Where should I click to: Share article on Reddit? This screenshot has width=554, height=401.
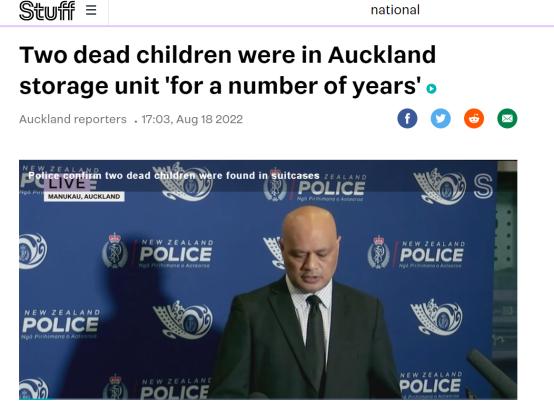click(474, 118)
